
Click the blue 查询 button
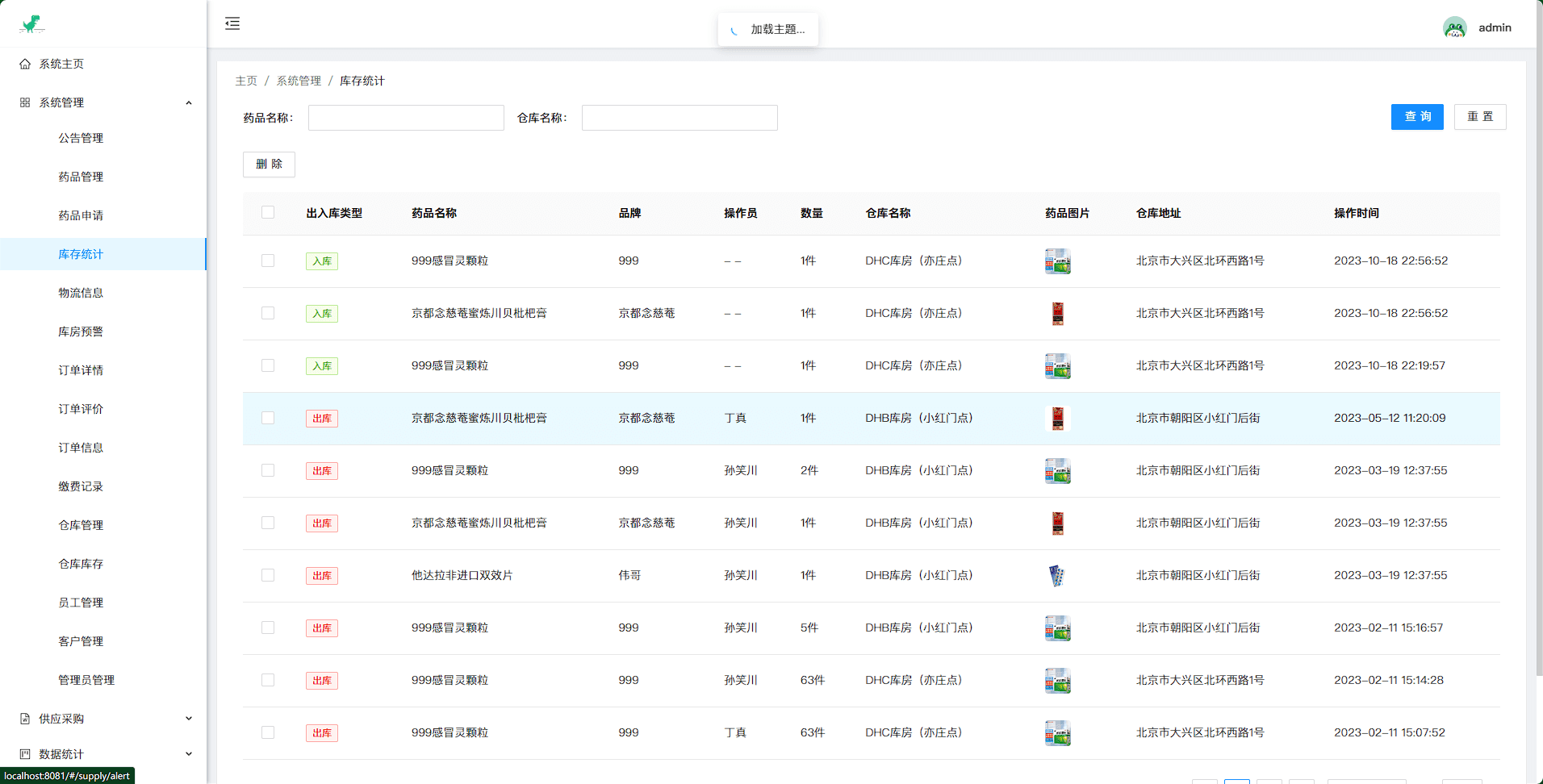pos(1417,117)
